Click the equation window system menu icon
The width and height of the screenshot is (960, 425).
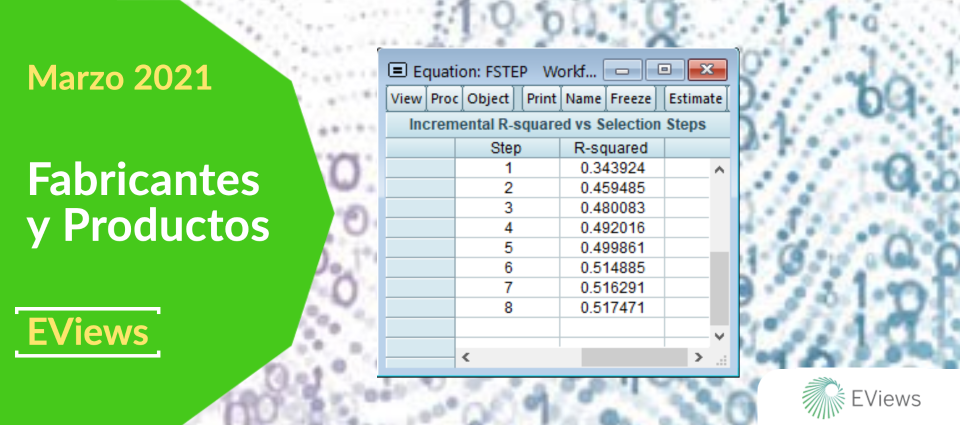[398, 70]
